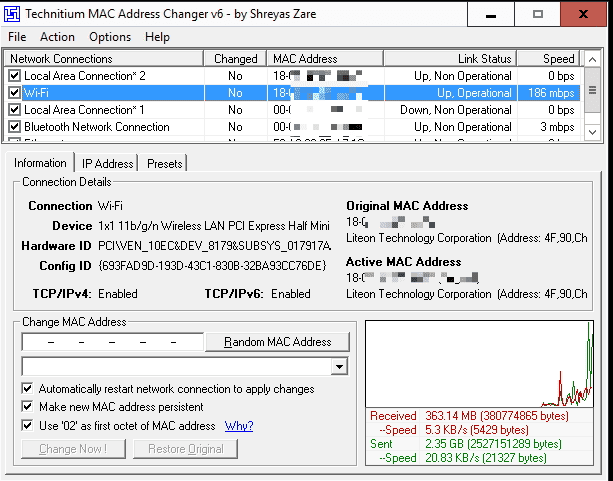
Task: Open the Action menu
Action: [x=57, y=37]
